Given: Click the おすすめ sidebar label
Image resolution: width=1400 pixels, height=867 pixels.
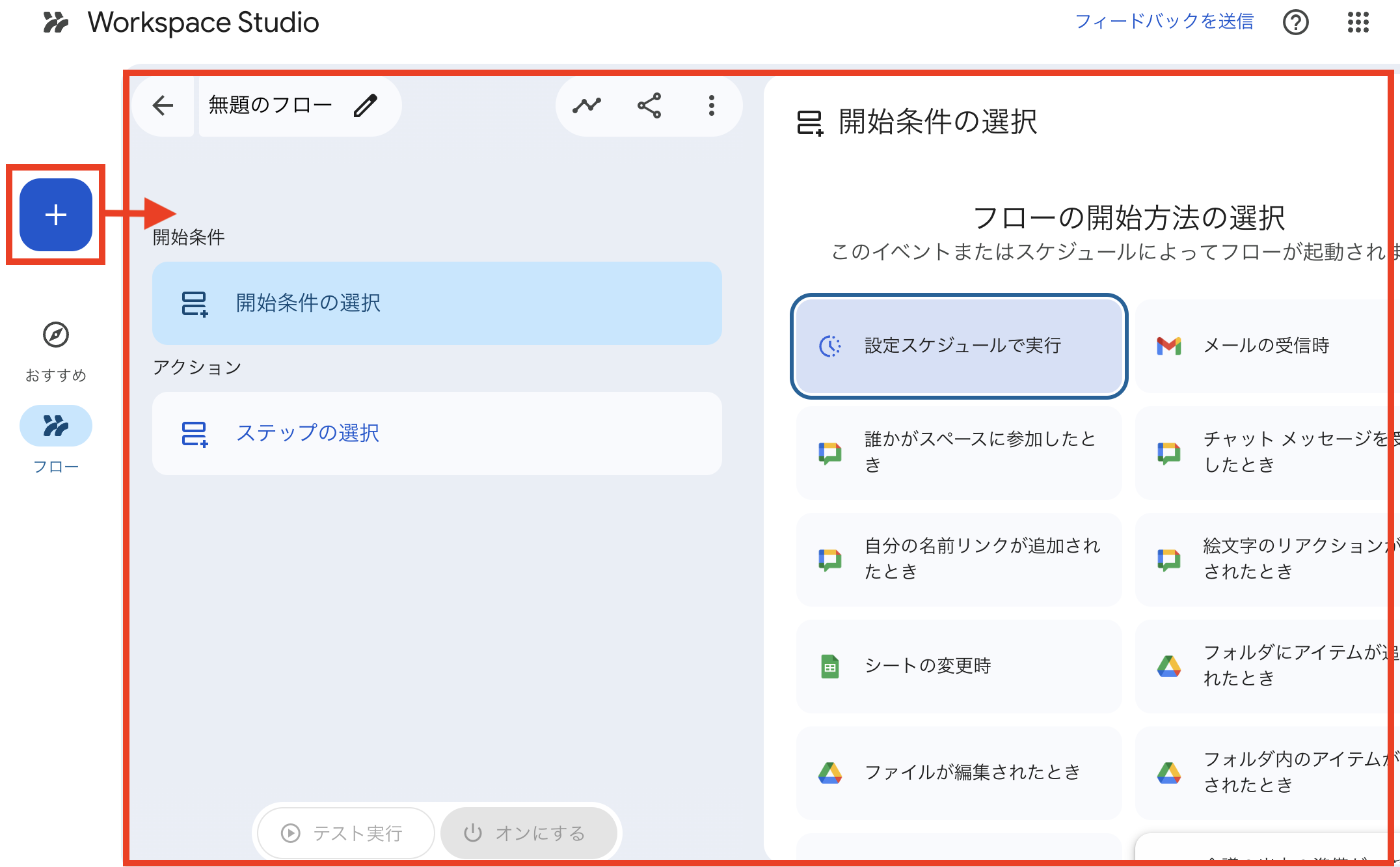Looking at the screenshot, I should (x=56, y=376).
